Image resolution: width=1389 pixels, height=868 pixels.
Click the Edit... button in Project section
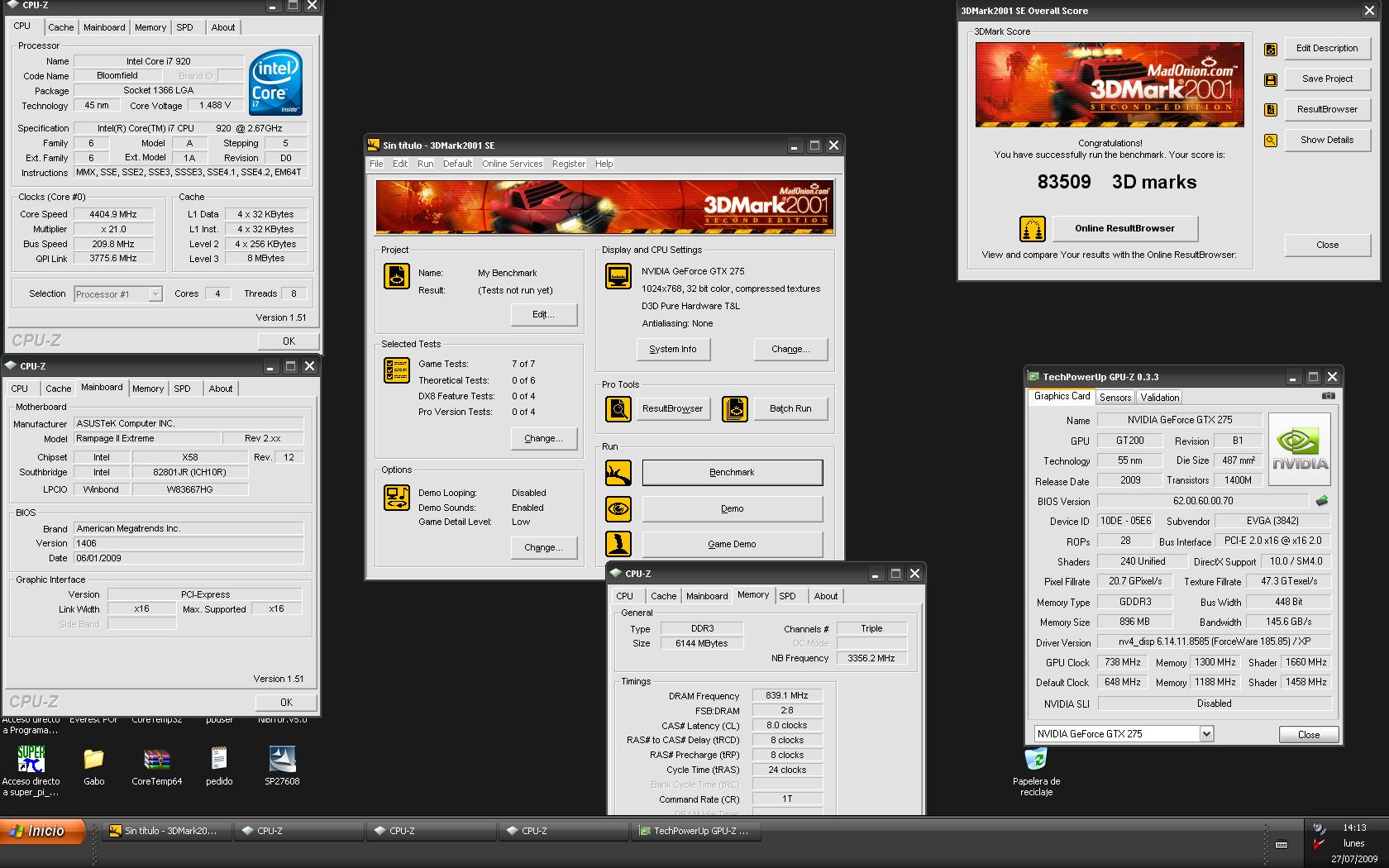click(543, 315)
